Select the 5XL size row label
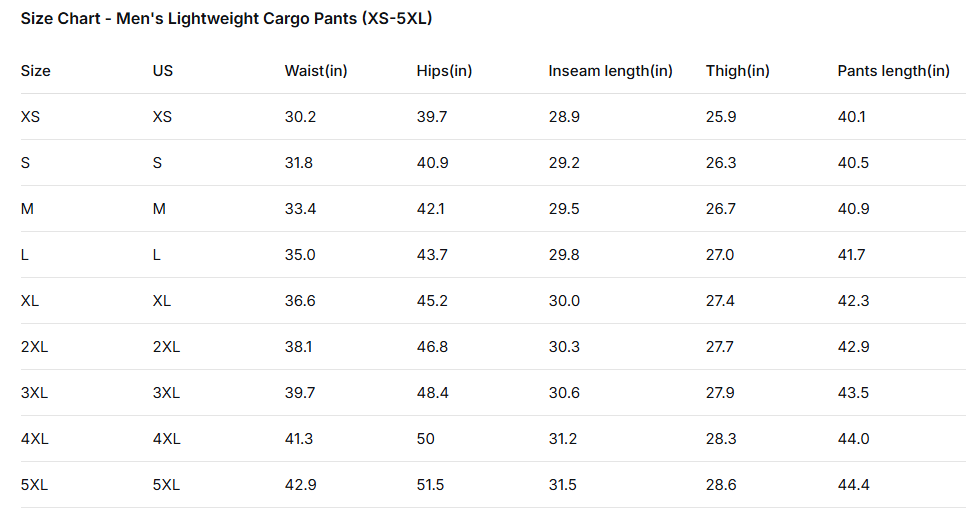The width and height of the screenshot is (968, 508). (35, 485)
